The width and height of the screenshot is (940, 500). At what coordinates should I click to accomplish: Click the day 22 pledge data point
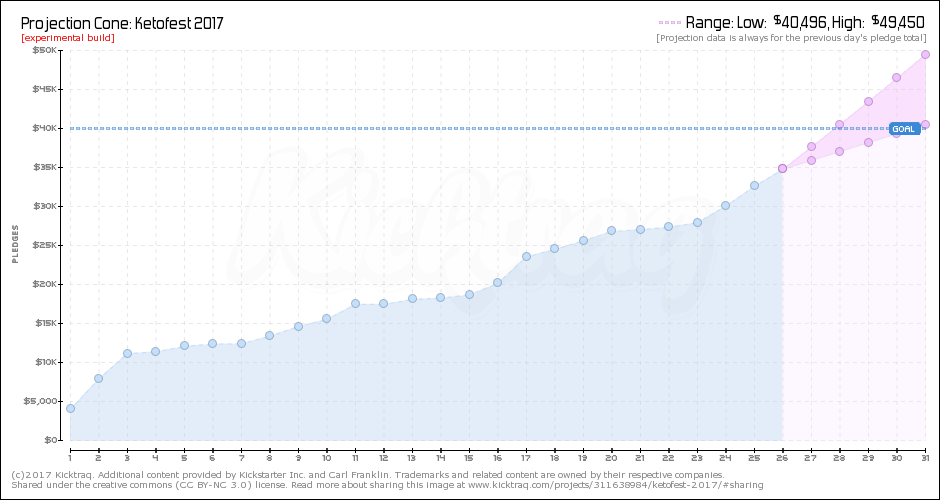(x=668, y=227)
